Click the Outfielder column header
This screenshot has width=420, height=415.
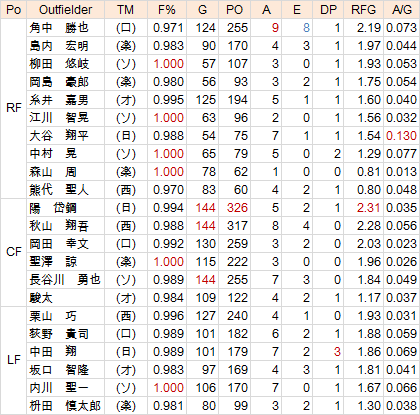65,10
